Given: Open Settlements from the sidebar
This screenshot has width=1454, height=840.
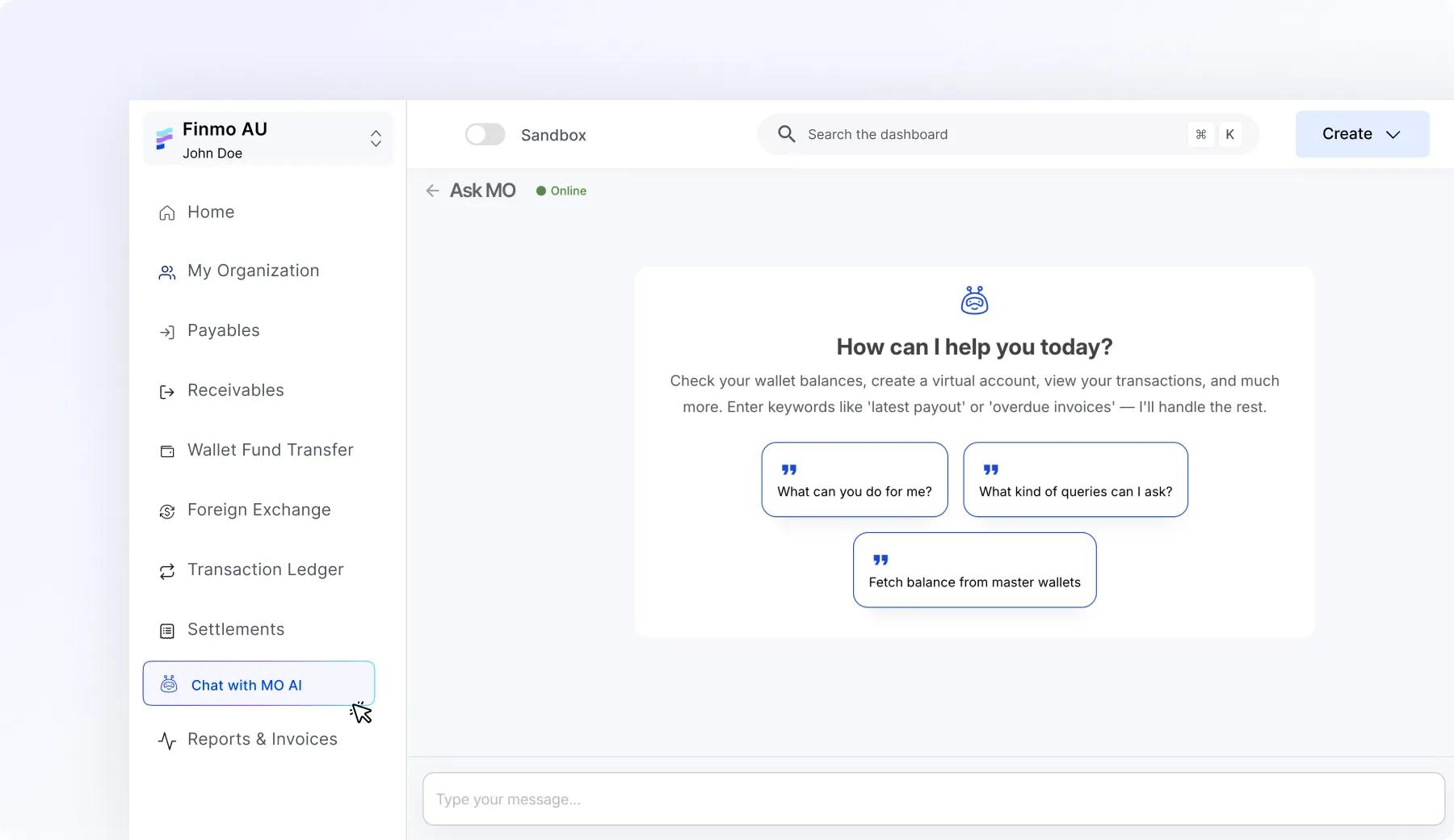Looking at the screenshot, I should coord(235,629).
